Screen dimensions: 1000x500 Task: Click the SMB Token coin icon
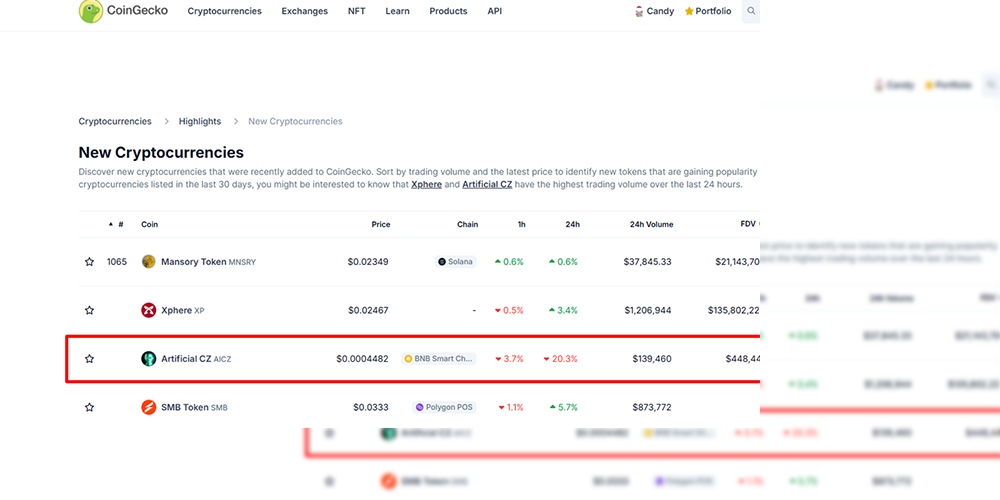coord(149,408)
